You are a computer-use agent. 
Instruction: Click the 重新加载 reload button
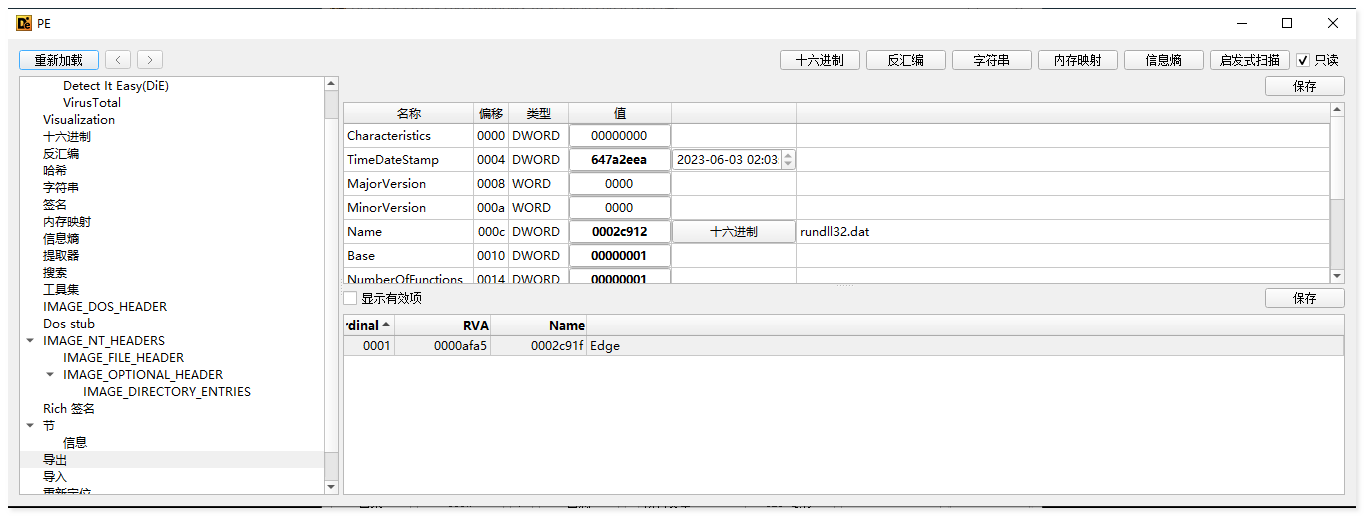58,60
